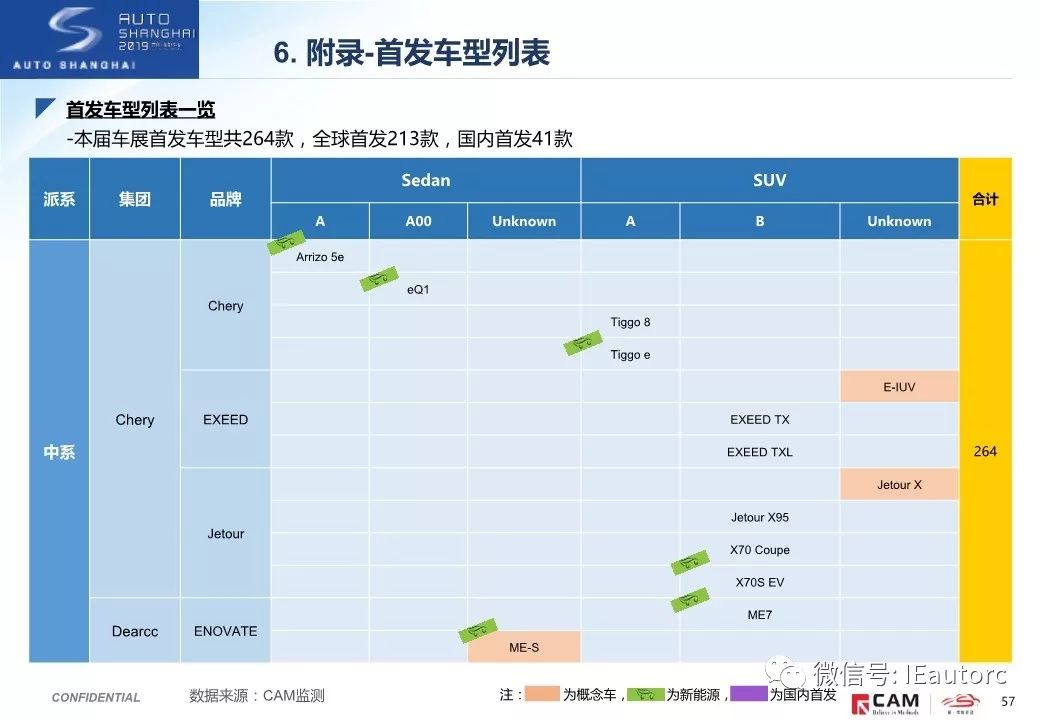Click the summary line about 264 debut models
This screenshot has height=720, width=1040.
pyautogui.click(x=320, y=139)
